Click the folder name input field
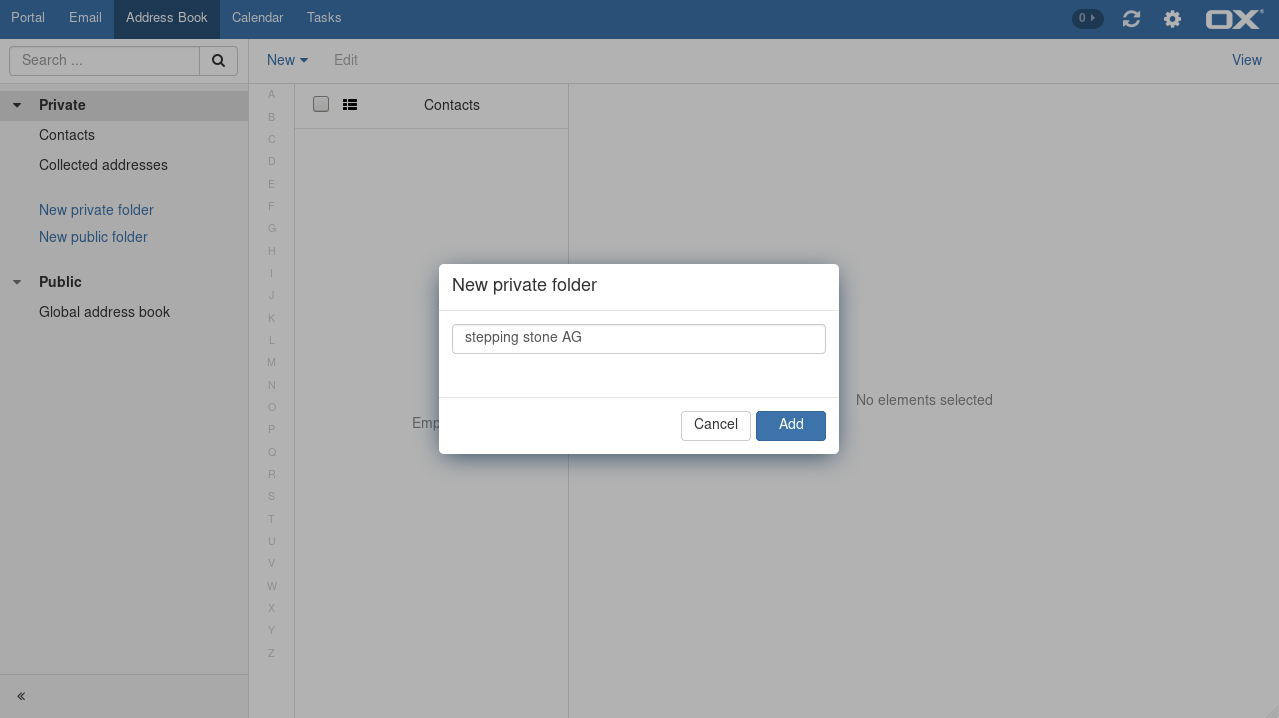1279x718 pixels. pos(638,338)
